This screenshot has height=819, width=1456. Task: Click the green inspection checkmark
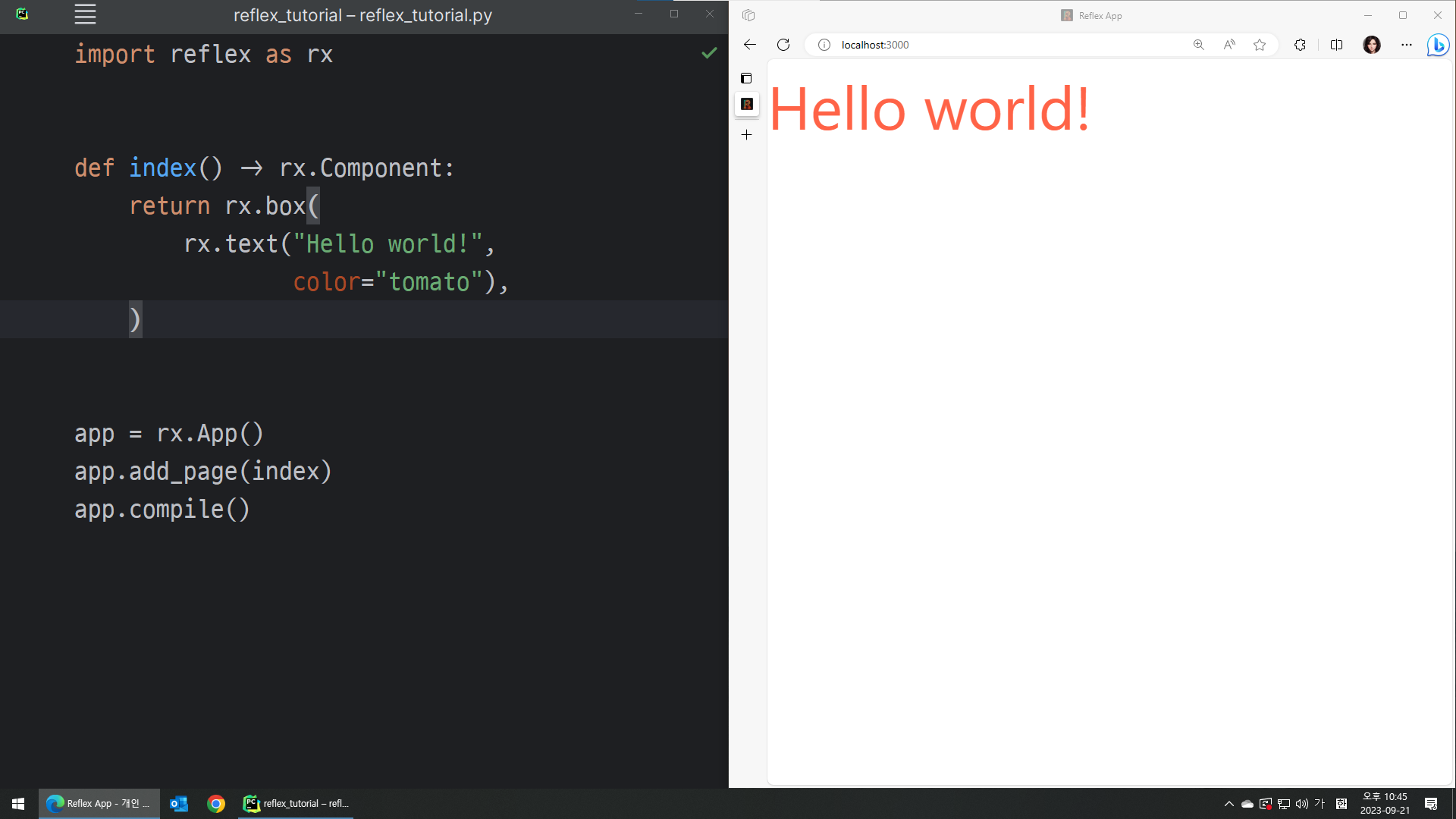pyautogui.click(x=709, y=53)
